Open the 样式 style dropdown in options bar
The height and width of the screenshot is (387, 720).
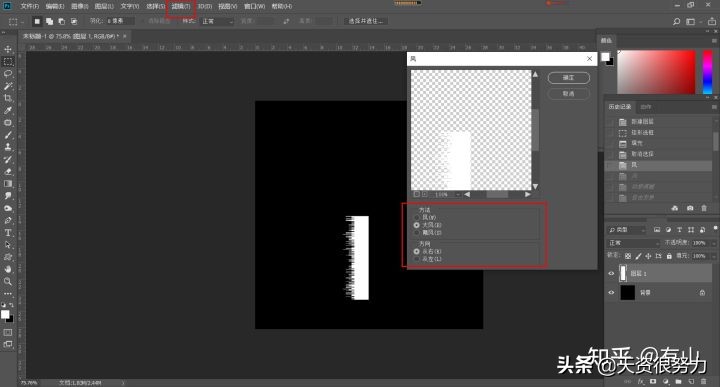217,21
